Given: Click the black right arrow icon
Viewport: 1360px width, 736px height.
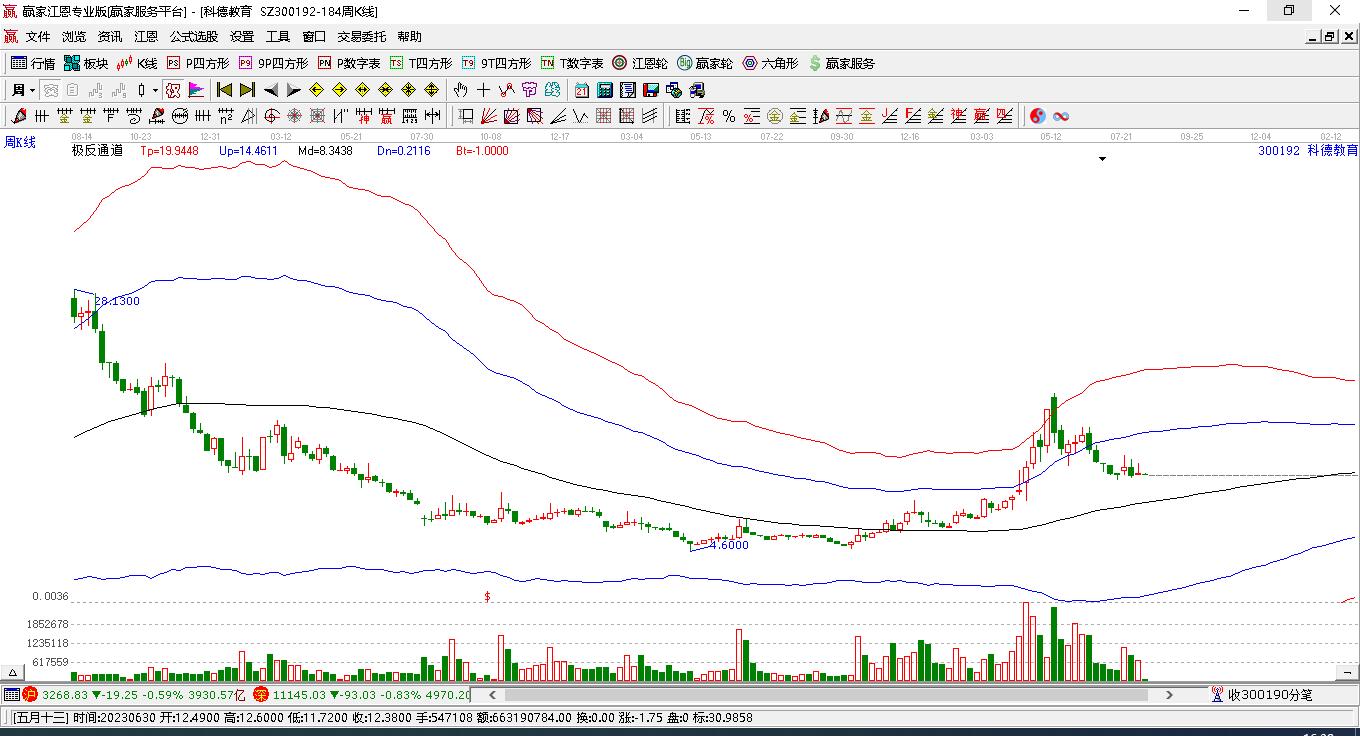Looking at the screenshot, I should pyautogui.click(x=293, y=90).
